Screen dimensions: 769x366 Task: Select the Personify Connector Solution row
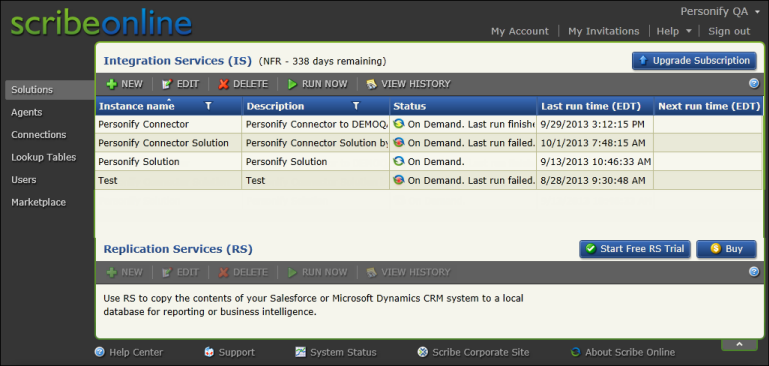429,143
